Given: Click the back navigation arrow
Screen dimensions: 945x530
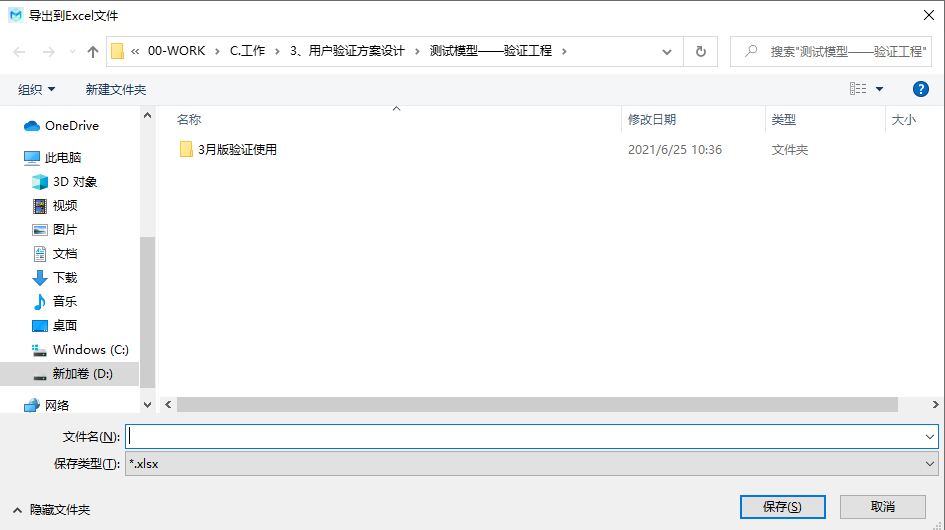Looking at the screenshot, I should pos(19,52).
